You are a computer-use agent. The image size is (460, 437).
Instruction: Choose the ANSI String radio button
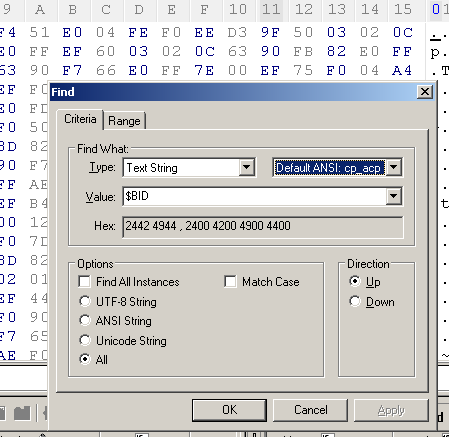coord(85,321)
